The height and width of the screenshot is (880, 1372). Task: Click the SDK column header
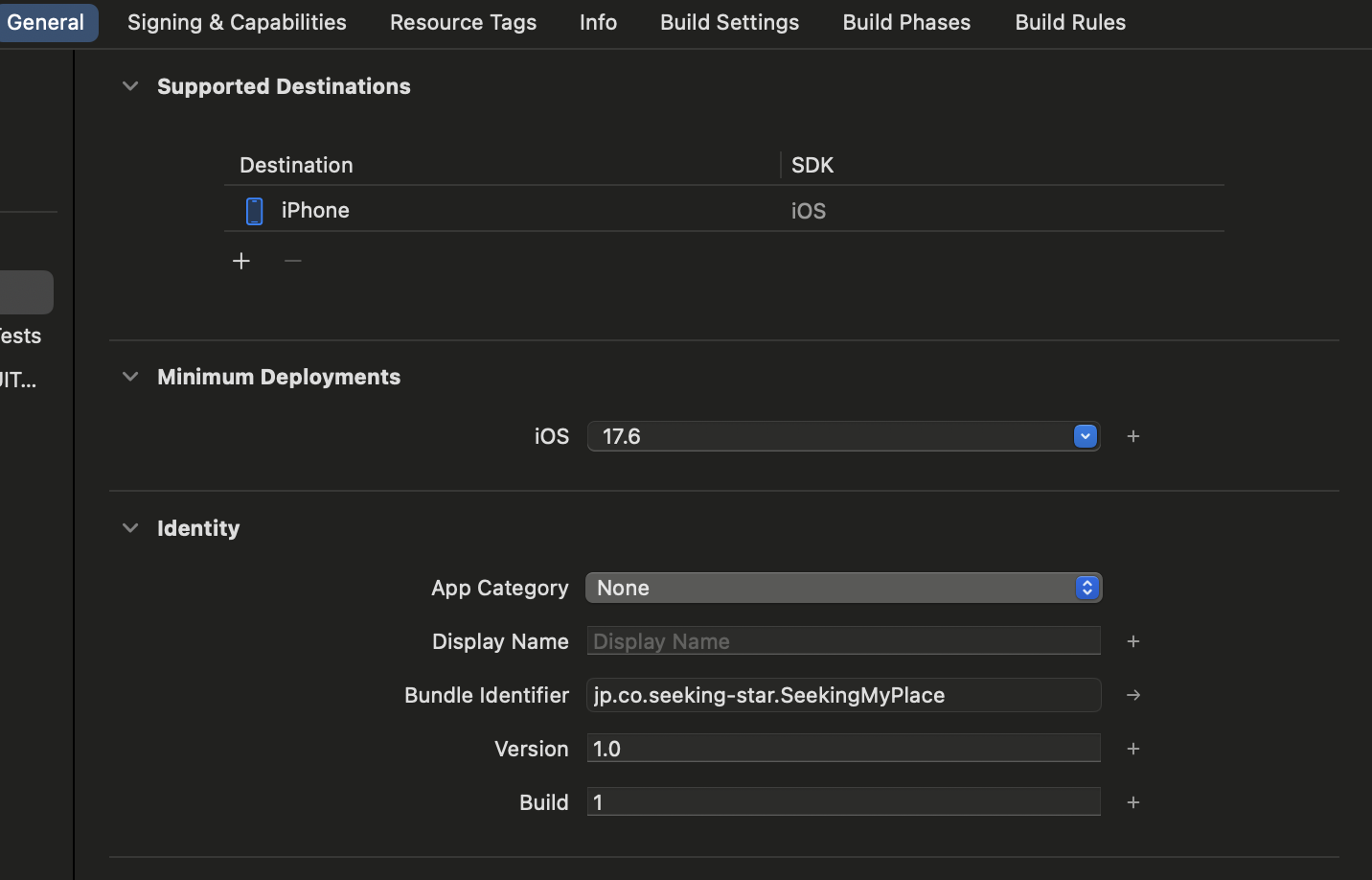point(812,165)
